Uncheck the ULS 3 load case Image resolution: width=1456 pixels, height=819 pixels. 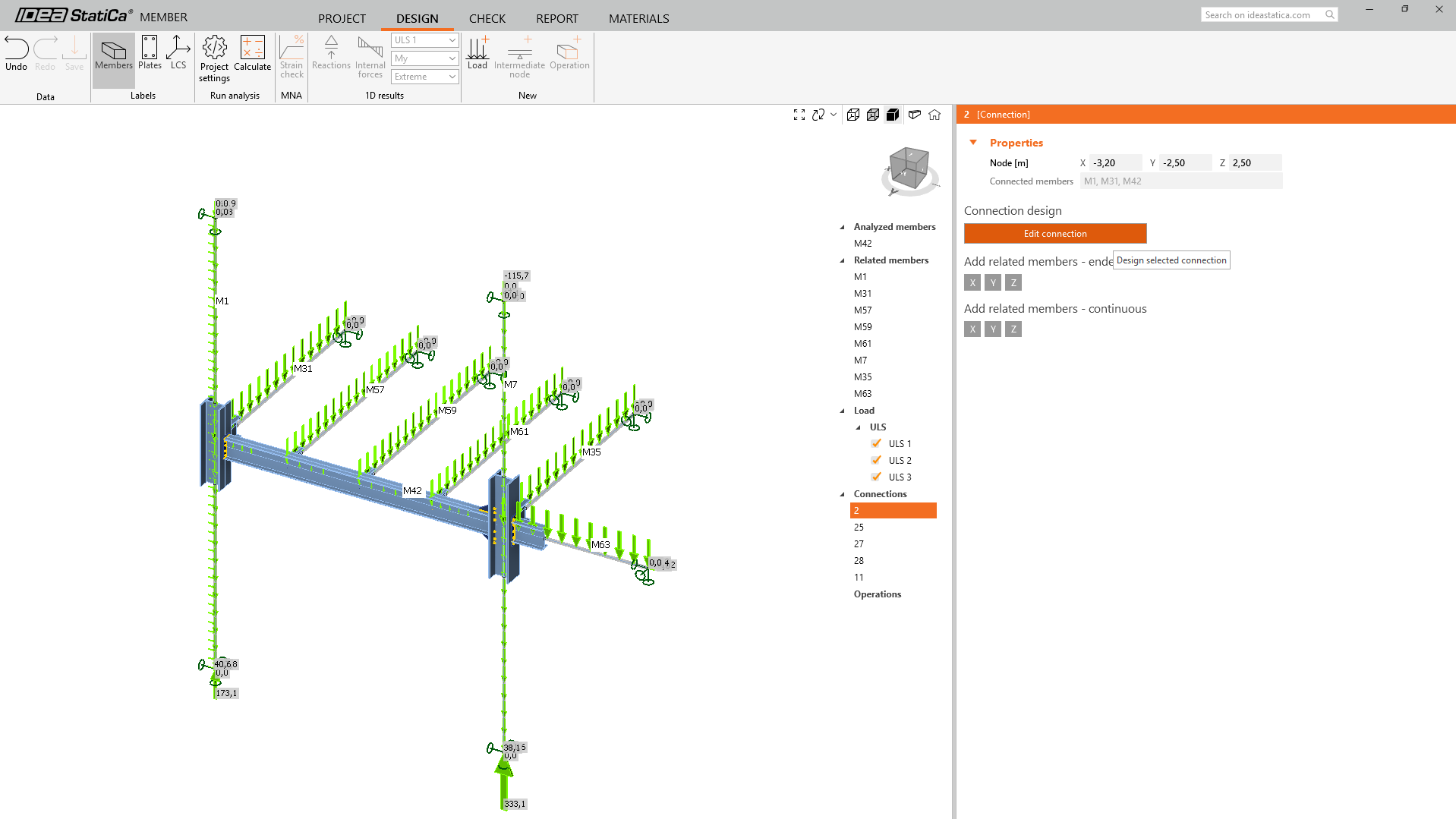(876, 477)
